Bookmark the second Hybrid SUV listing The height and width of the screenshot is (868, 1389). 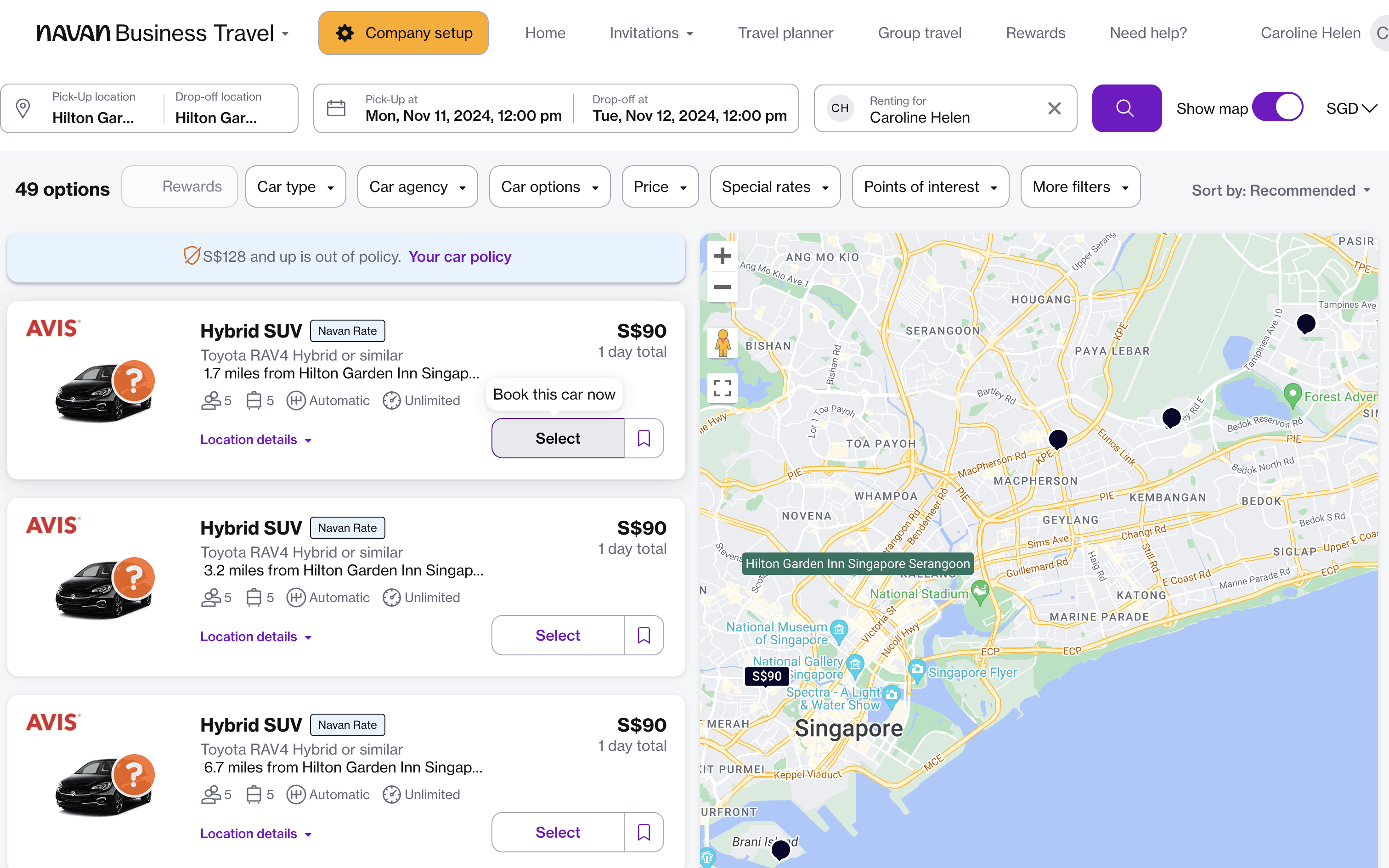tap(644, 635)
